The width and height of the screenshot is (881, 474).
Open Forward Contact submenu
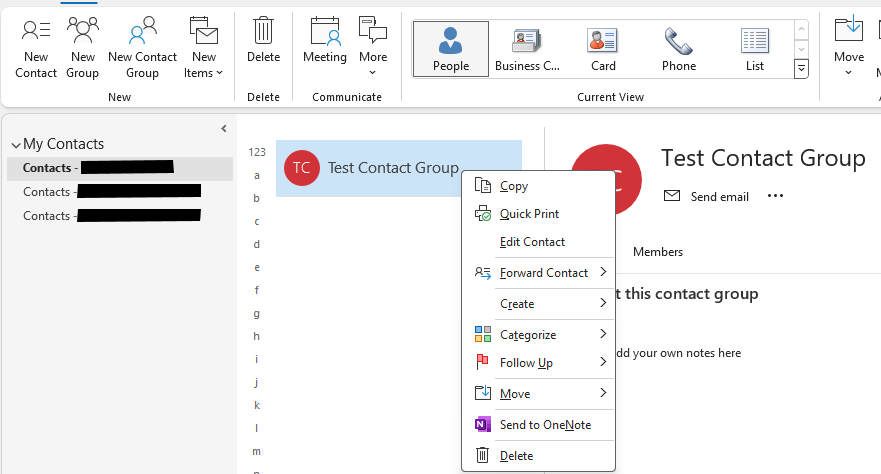click(538, 273)
